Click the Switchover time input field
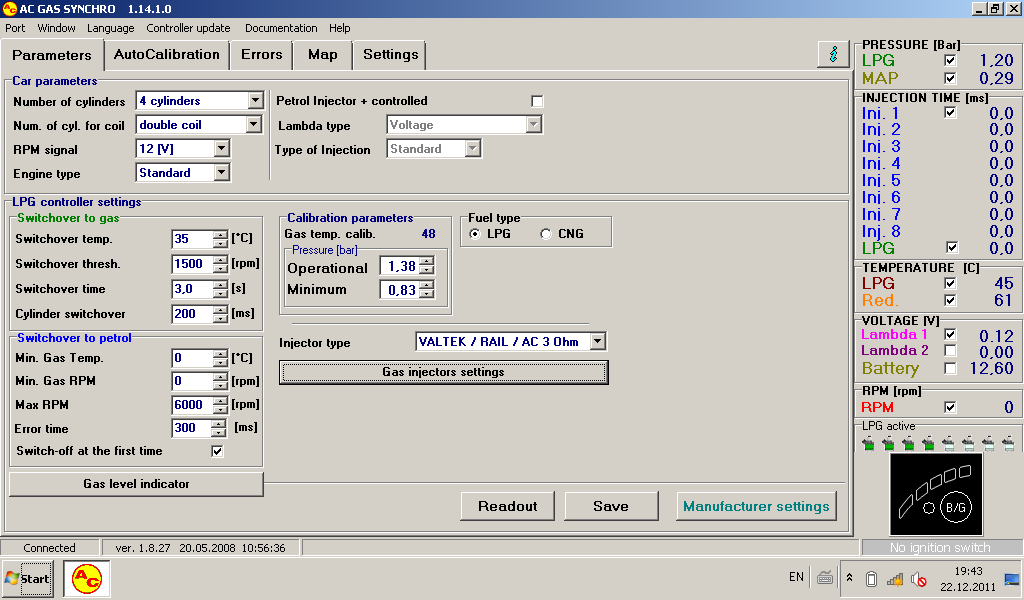 192,289
